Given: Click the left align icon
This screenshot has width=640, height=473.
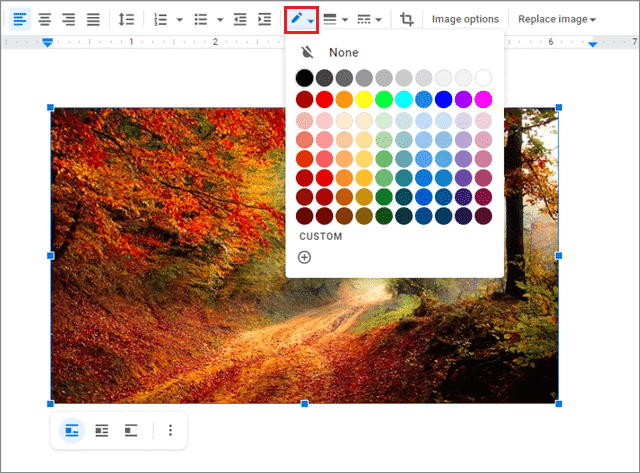Looking at the screenshot, I should pos(20,19).
